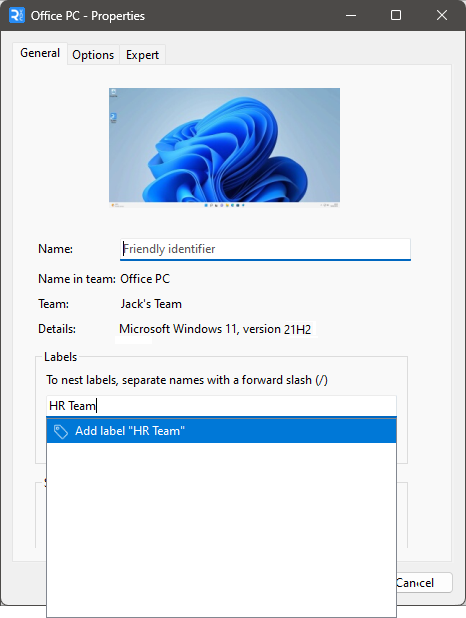Maximize the Properties window
466x618 pixels.
pos(396,15)
